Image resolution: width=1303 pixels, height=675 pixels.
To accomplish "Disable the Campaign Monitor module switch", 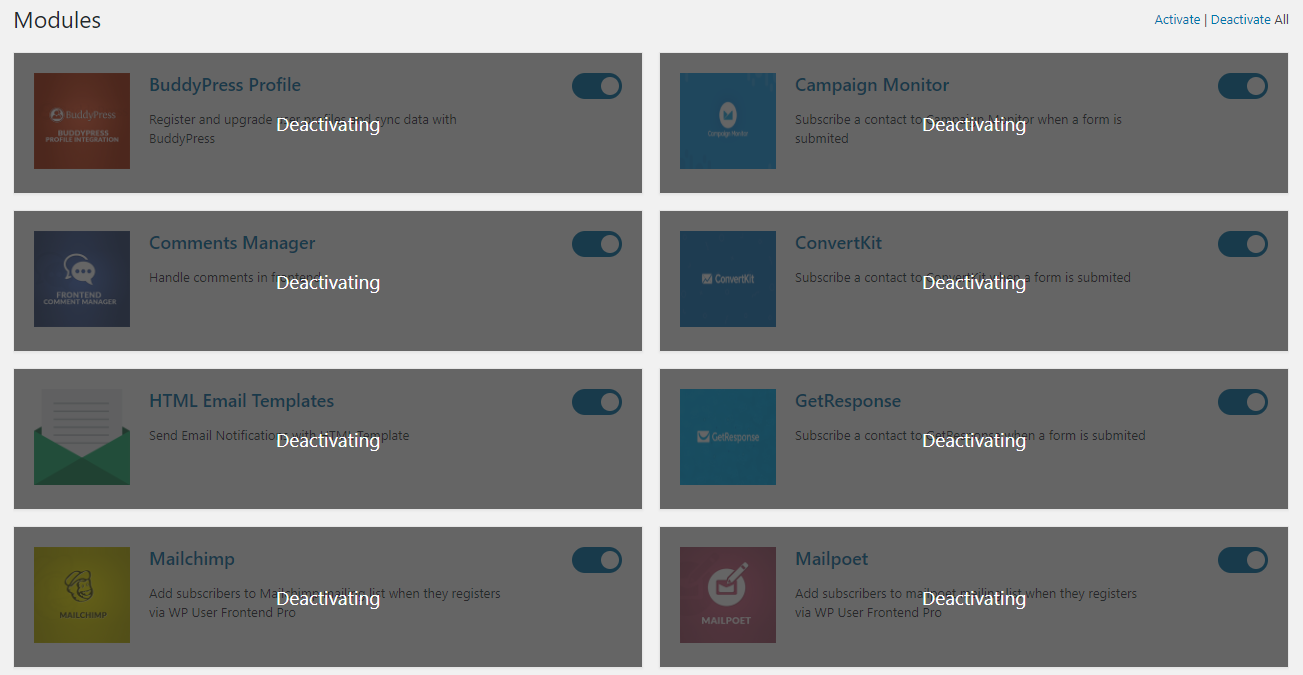I will 1243,86.
